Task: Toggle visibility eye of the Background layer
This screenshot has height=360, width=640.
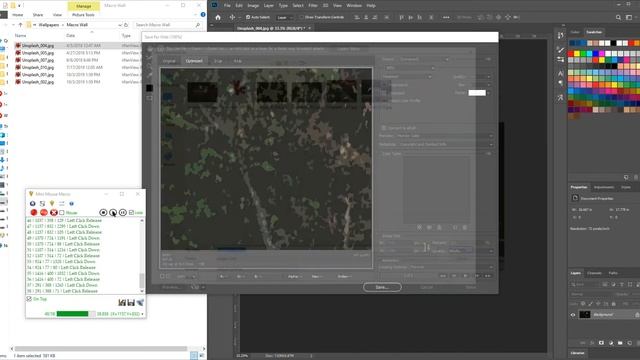Action: coord(573,315)
